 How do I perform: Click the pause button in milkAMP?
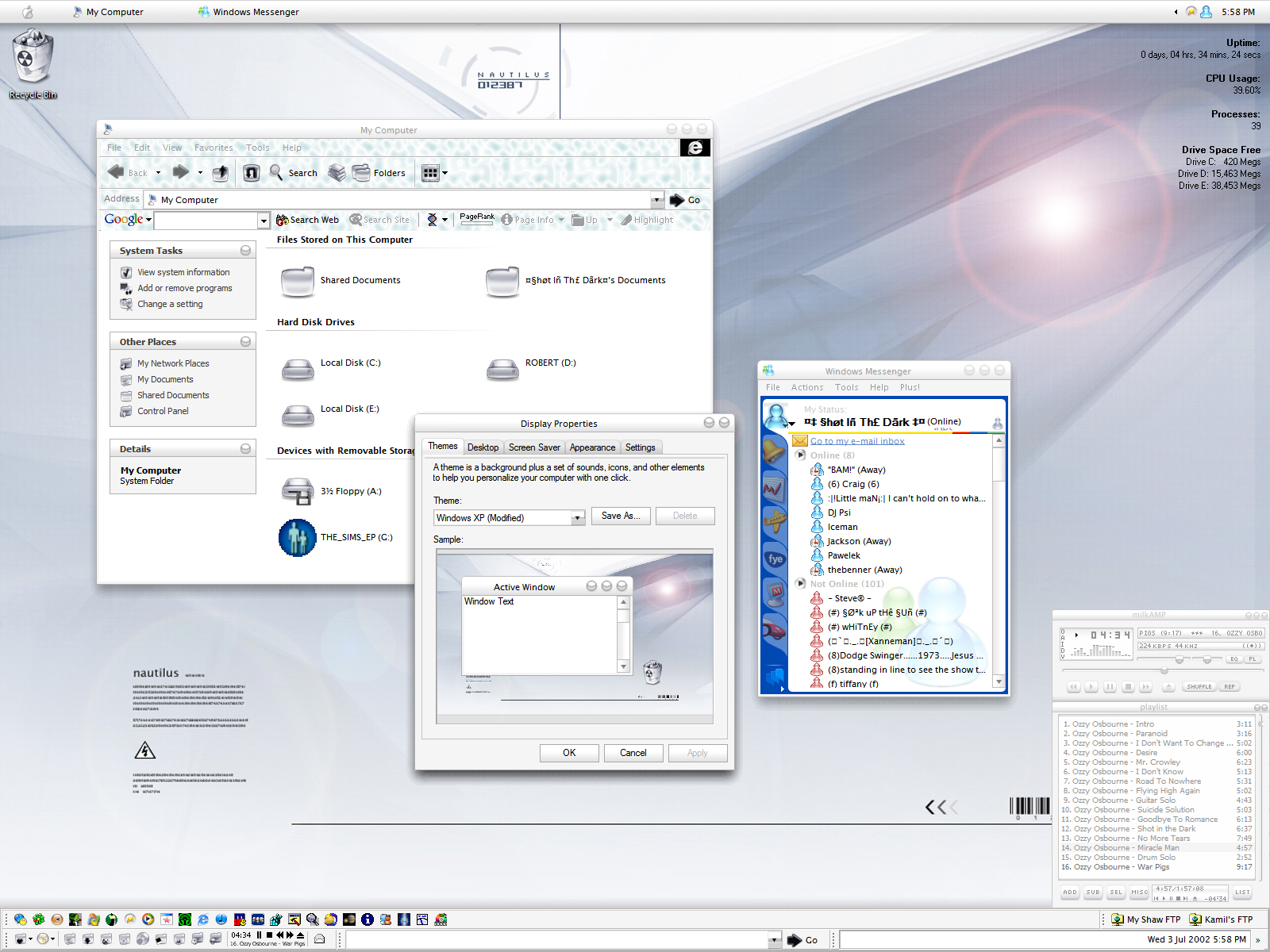coord(1110,687)
